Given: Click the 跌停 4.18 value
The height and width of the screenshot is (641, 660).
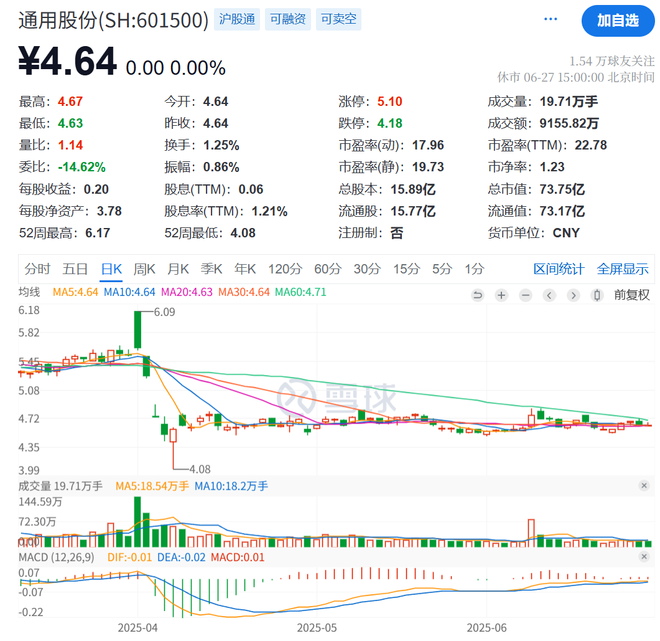Looking at the screenshot, I should point(389,123).
